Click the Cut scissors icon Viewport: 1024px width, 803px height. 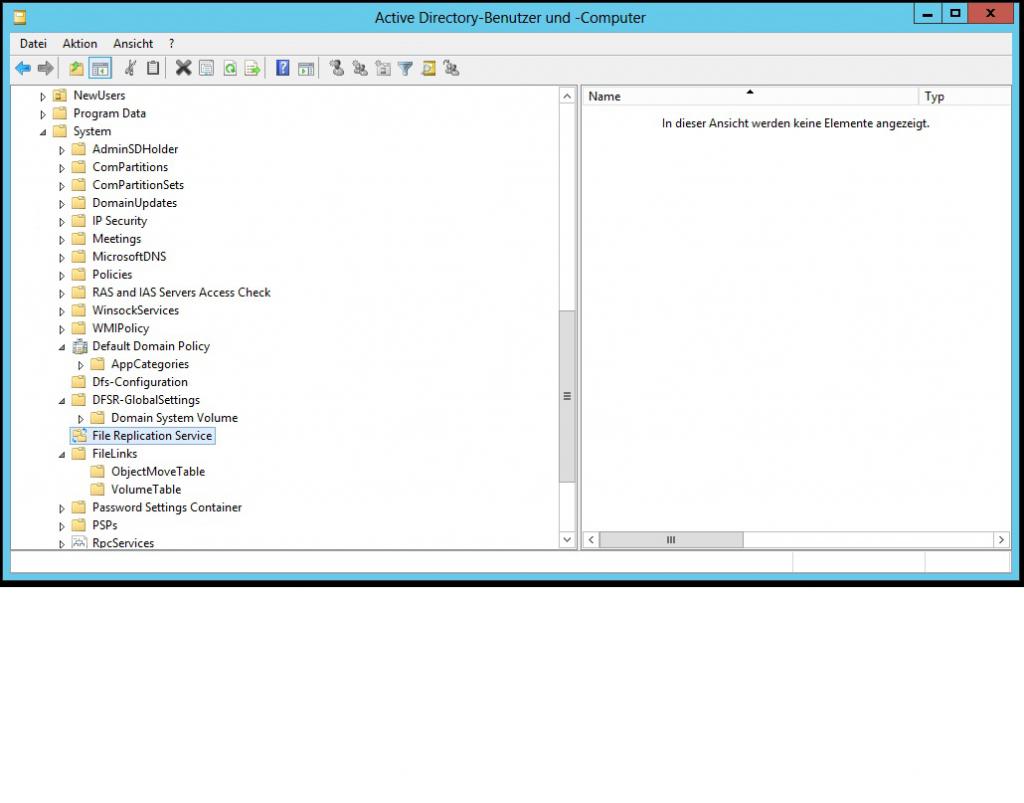(131, 68)
